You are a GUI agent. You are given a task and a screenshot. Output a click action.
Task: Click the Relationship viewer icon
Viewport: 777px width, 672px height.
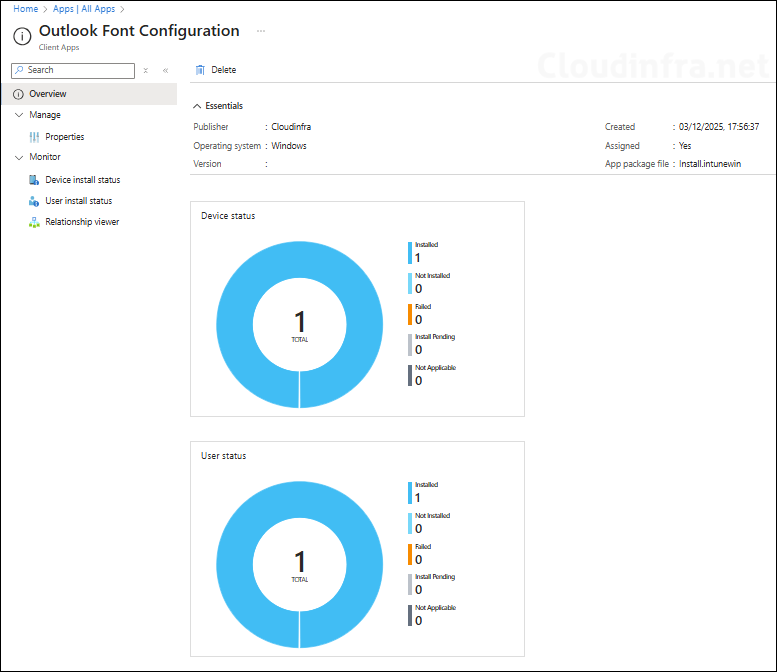[x=34, y=222]
